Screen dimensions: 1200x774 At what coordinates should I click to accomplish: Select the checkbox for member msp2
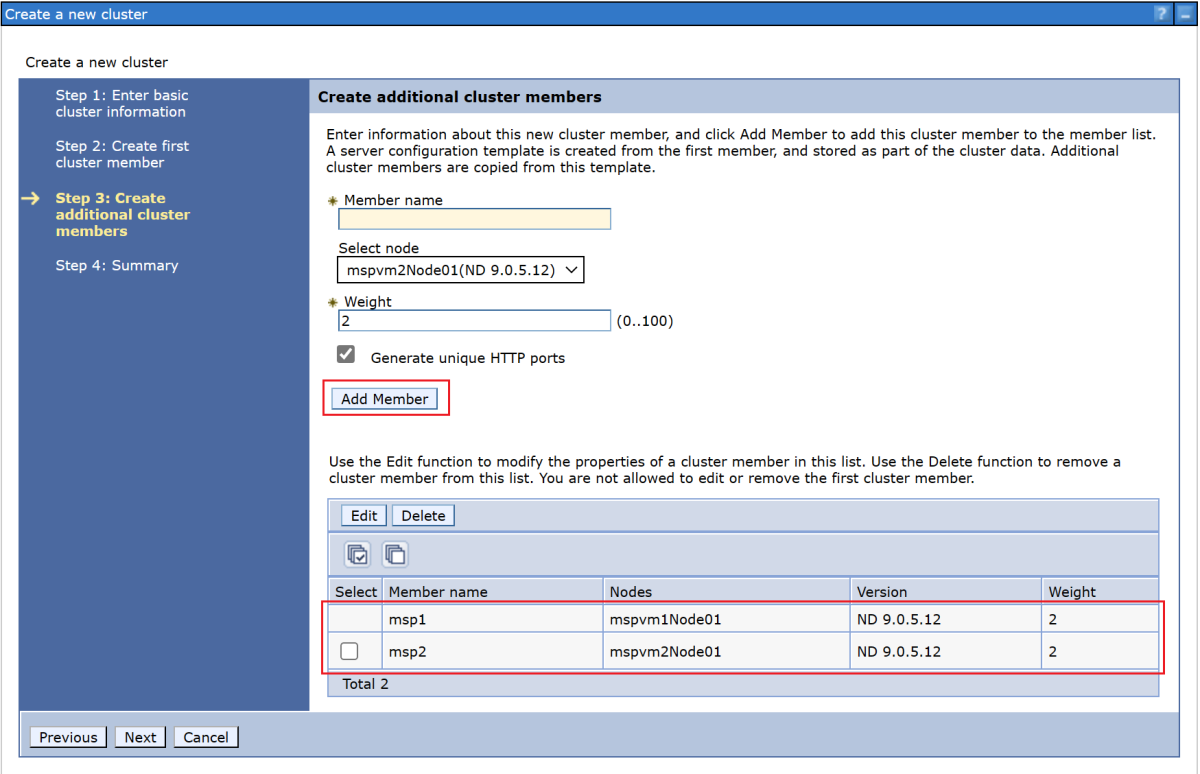[x=350, y=650]
